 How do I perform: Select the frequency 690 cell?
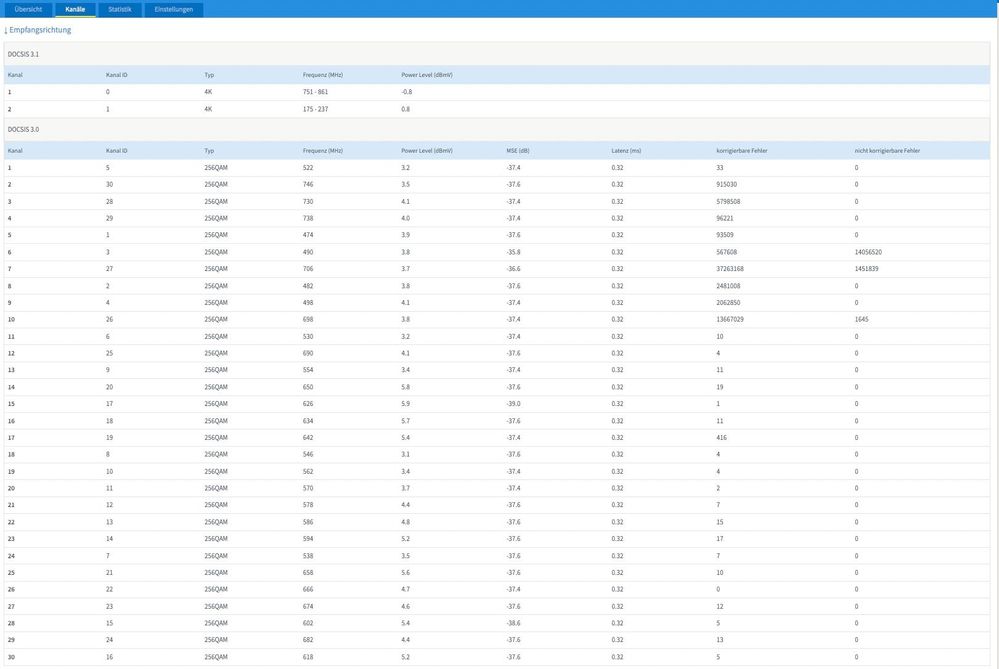[x=308, y=353]
